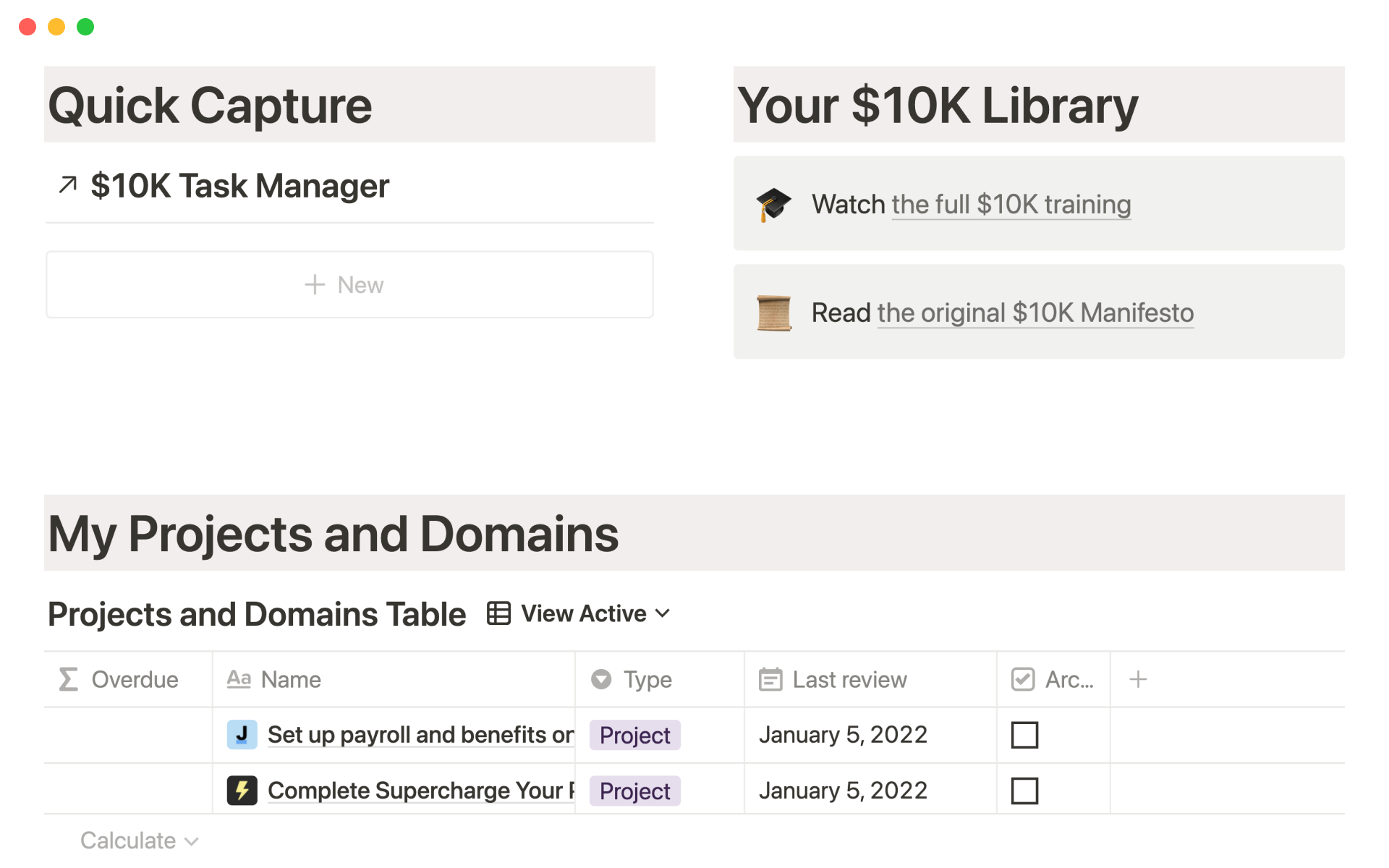Check Archive box for payroll project row

click(1024, 735)
